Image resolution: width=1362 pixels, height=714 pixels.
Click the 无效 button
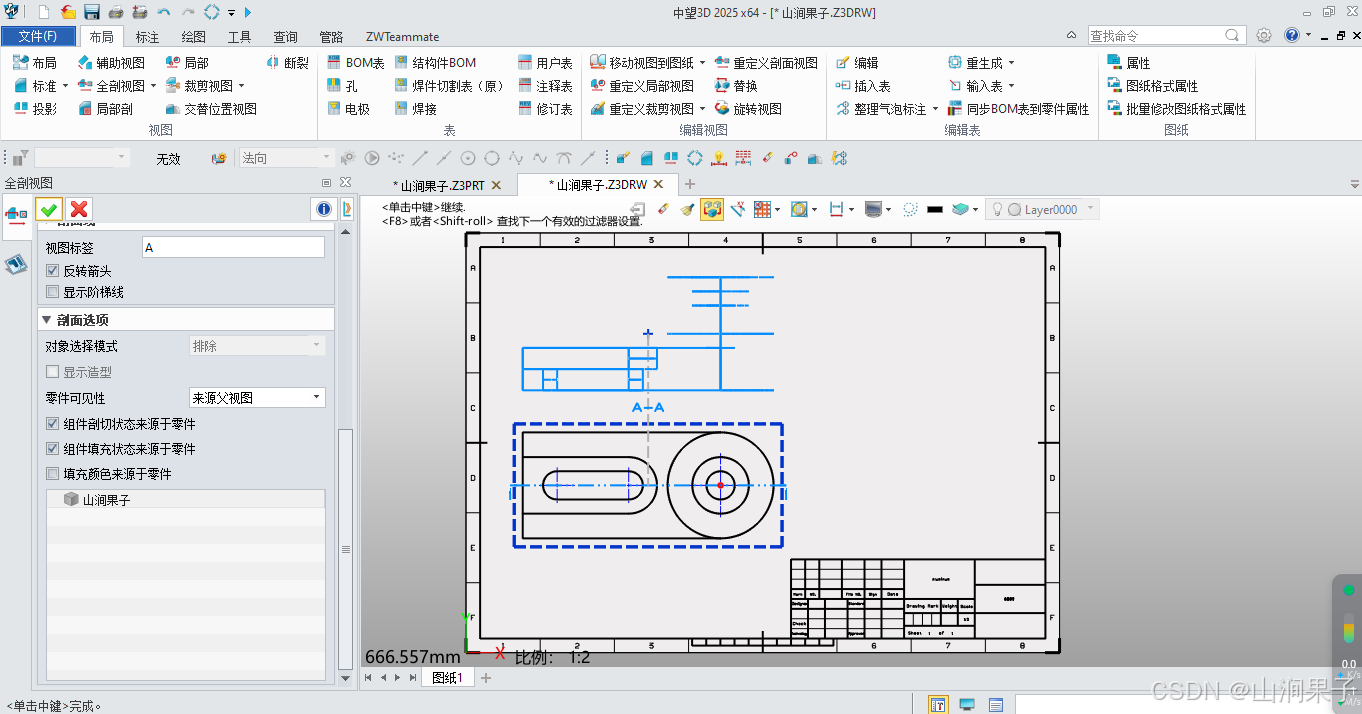(168, 158)
